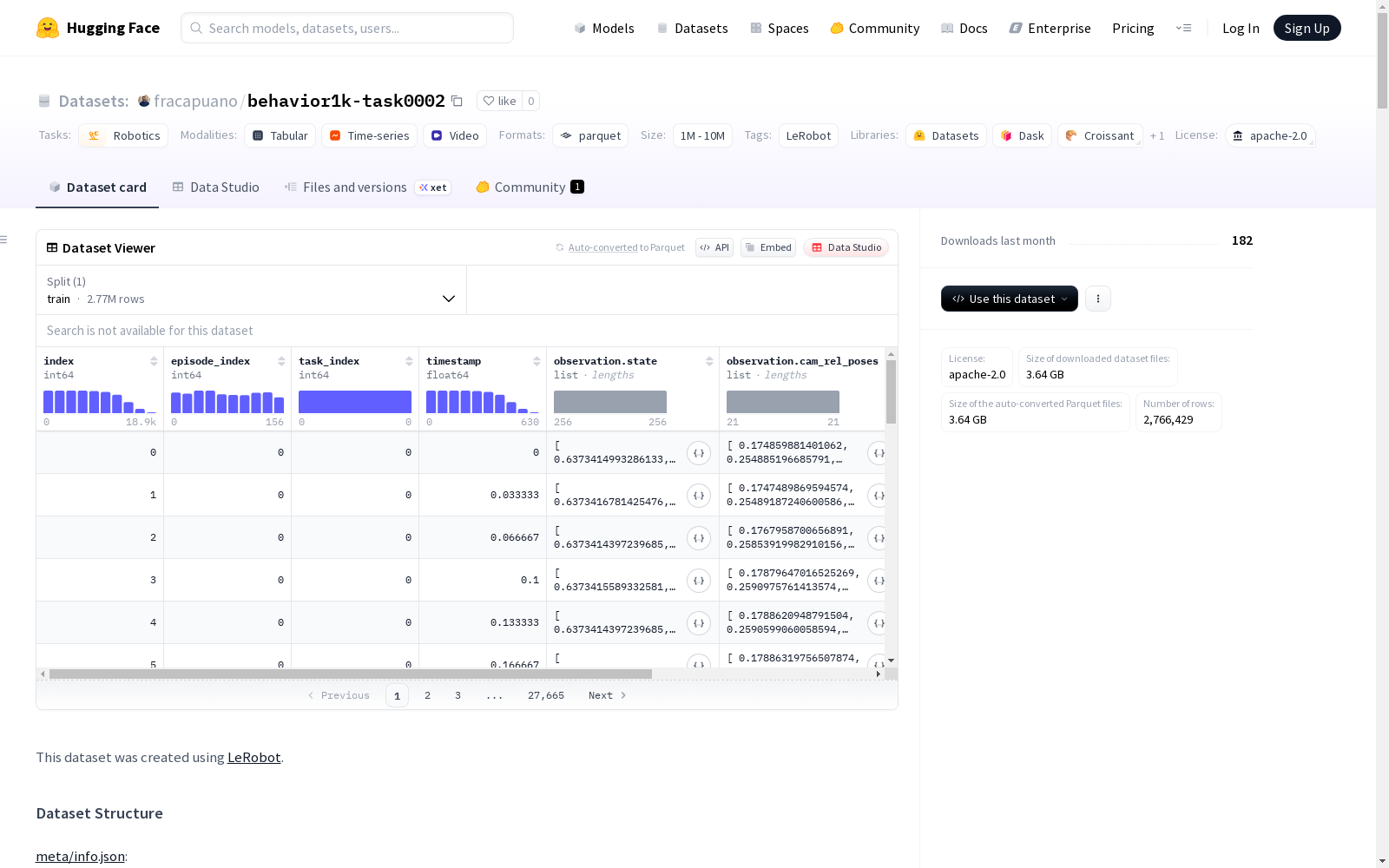The image size is (1389, 868).
Task: Click the Next page button
Action: 607,695
